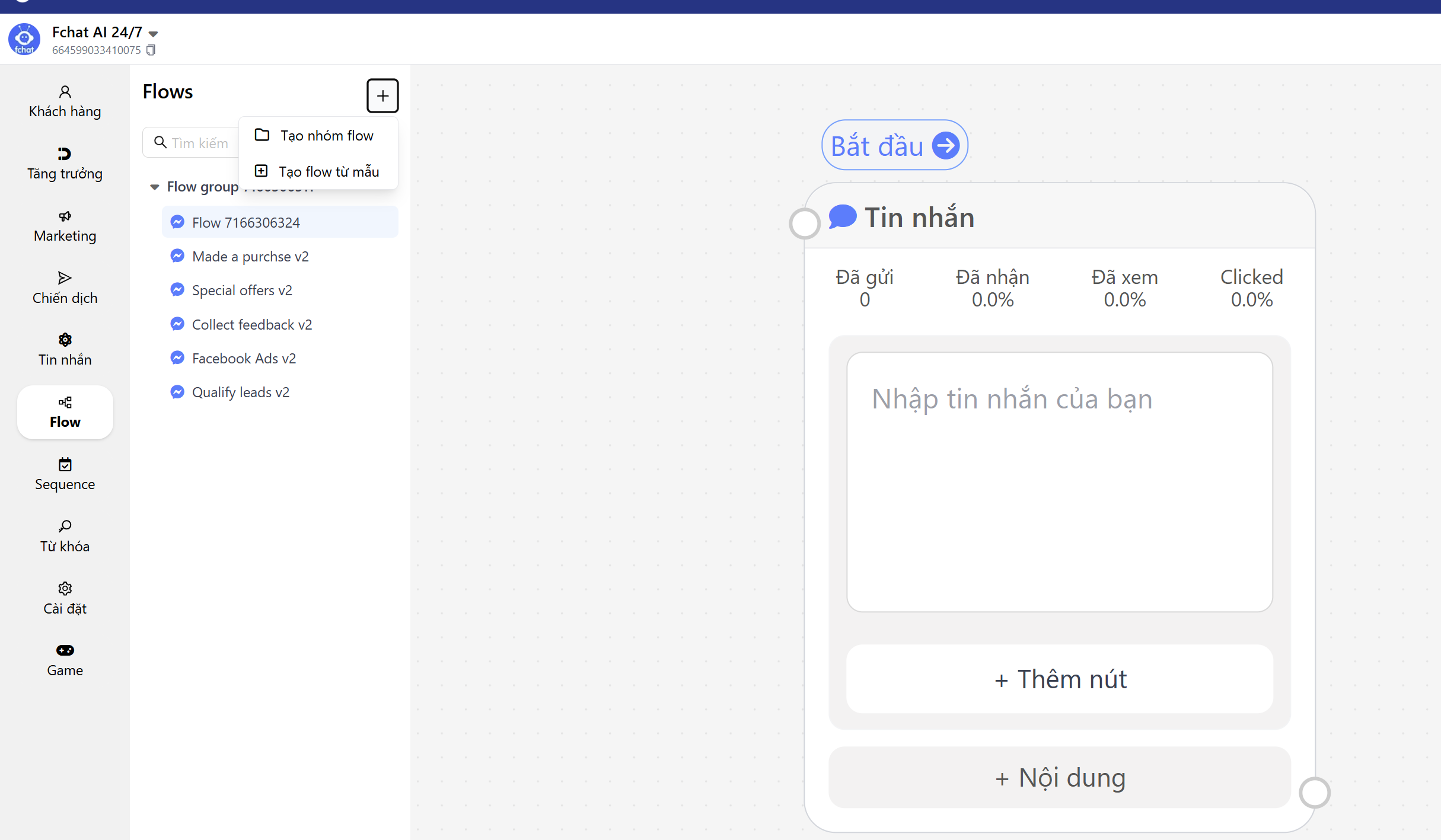Collapse the Flow group tree arrow
Image resolution: width=1441 pixels, height=840 pixels.
[x=155, y=187]
